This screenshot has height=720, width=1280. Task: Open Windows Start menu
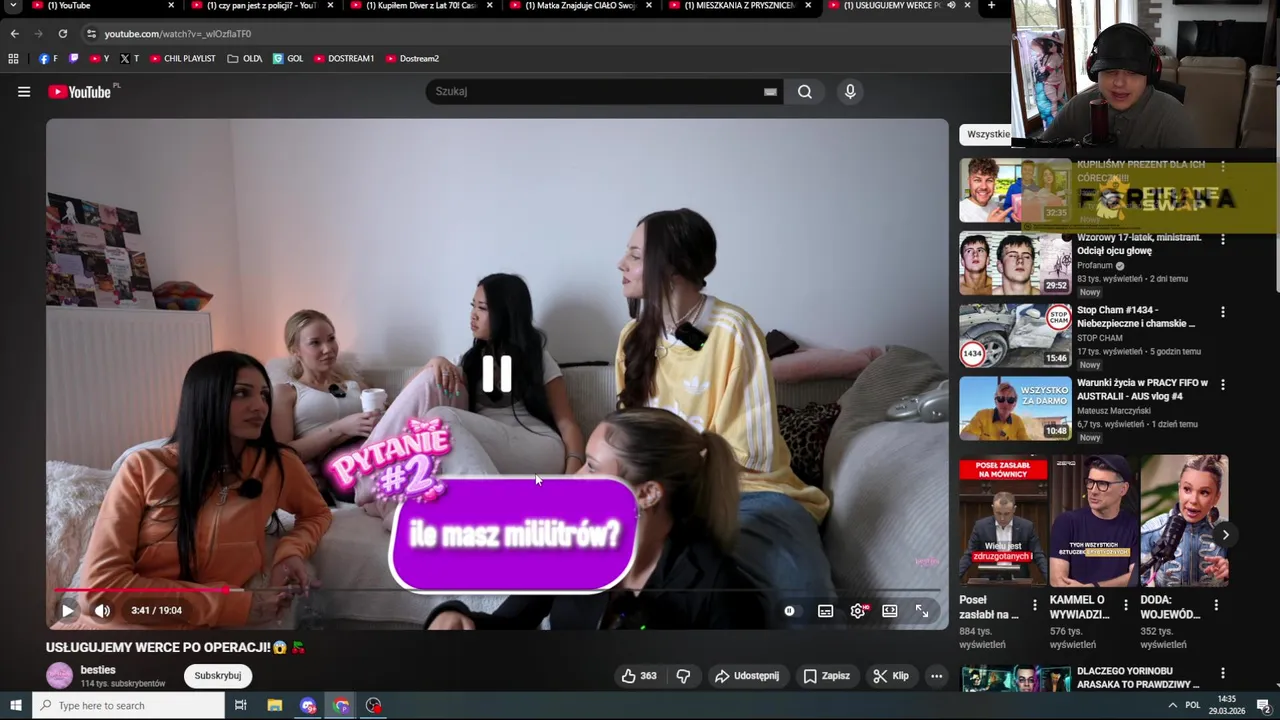16,706
